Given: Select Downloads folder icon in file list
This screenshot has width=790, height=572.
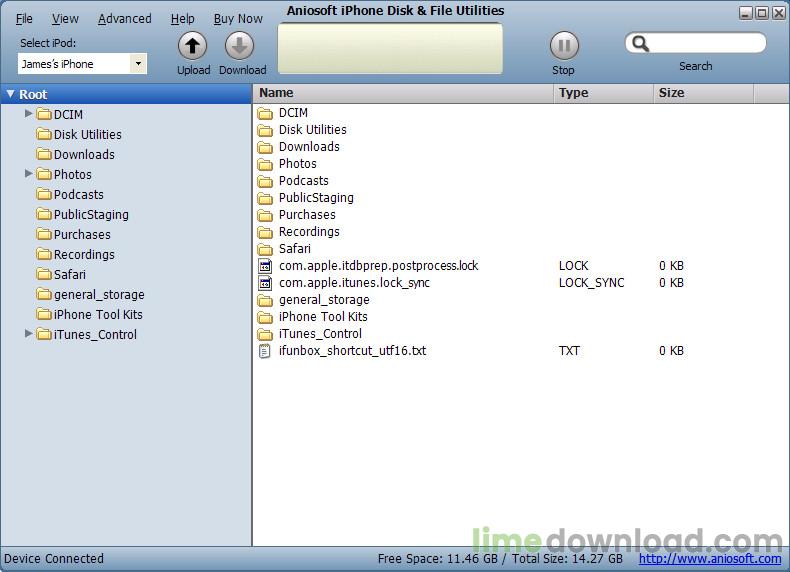Looking at the screenshot, I should (x=265, y=147).
